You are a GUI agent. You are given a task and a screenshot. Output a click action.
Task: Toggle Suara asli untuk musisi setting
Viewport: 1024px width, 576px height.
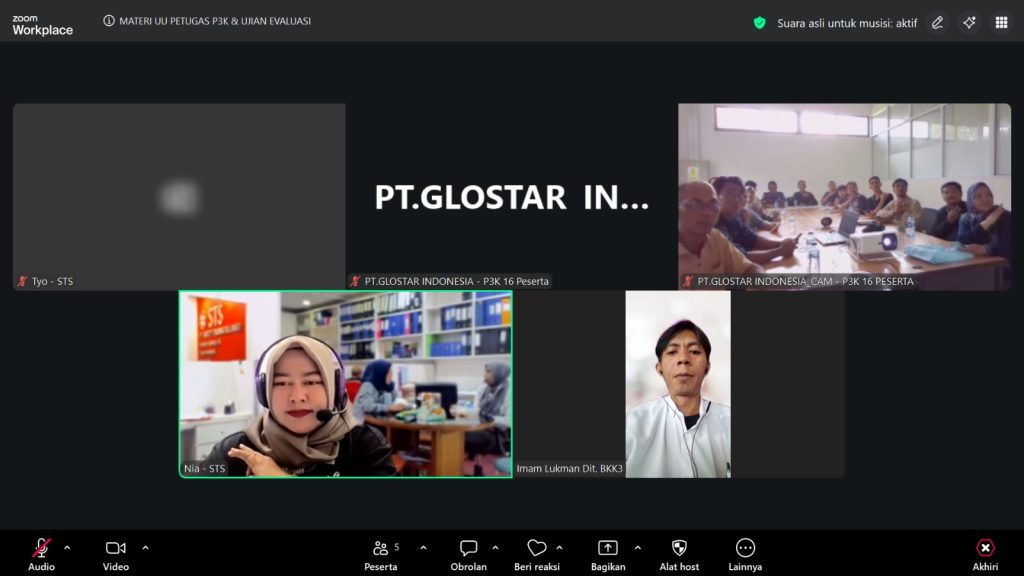pos(846,22)
